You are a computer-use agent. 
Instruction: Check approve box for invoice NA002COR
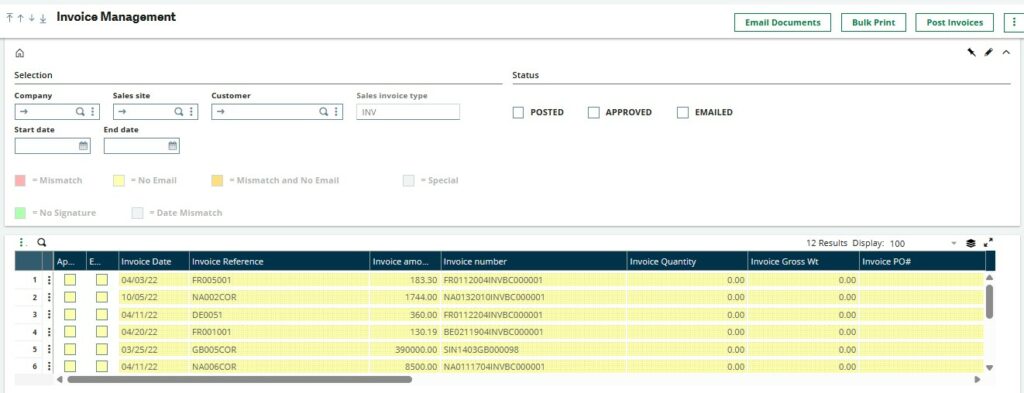tap(70, 297)
